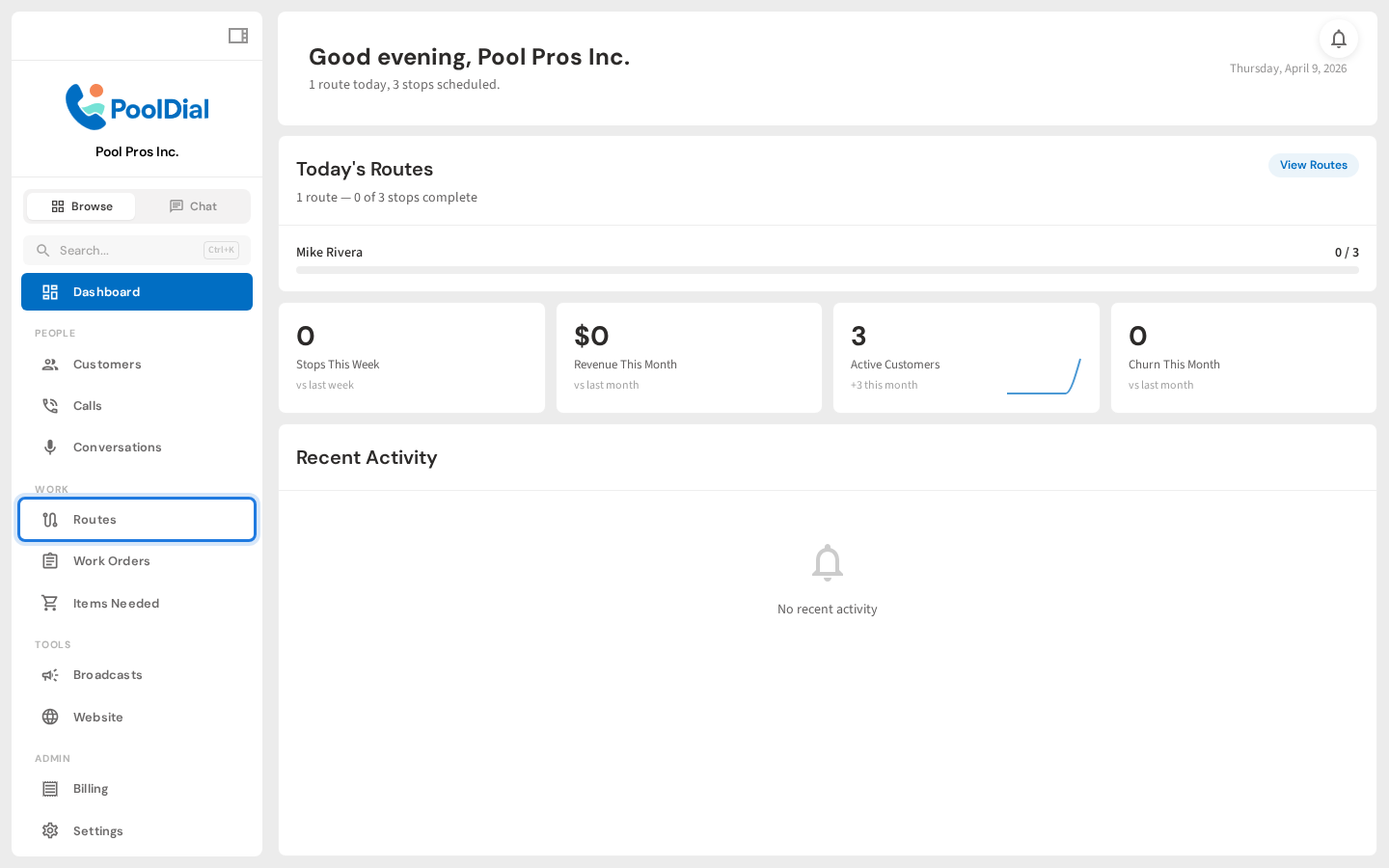Open Work Orders via clipboard icon

(50, 560)
